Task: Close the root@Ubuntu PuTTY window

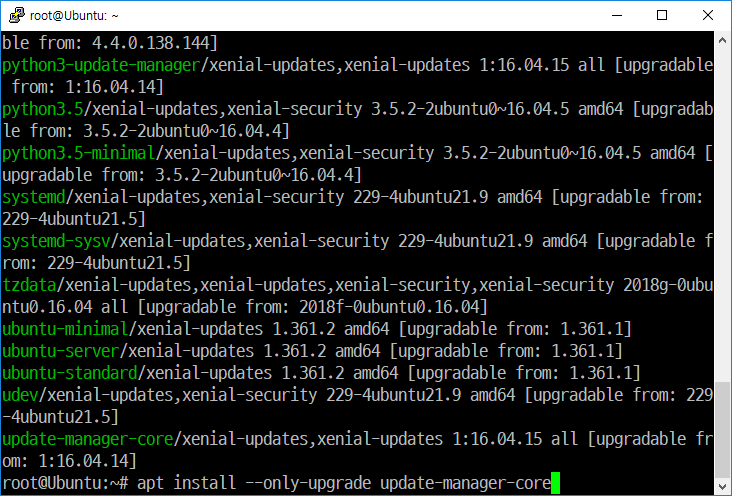Action: (x=708, y=15)
